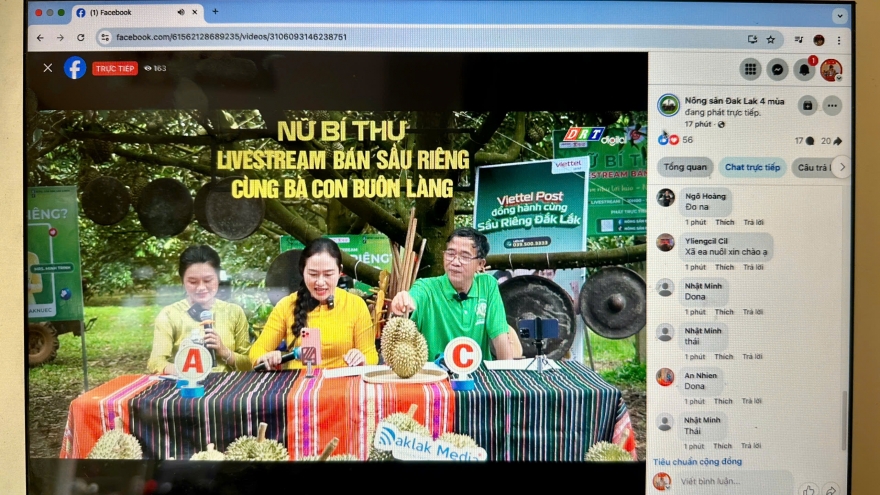The height and width of the screenshot is (495, 880).
Task: Open the notifications bell
Action: 804,69
